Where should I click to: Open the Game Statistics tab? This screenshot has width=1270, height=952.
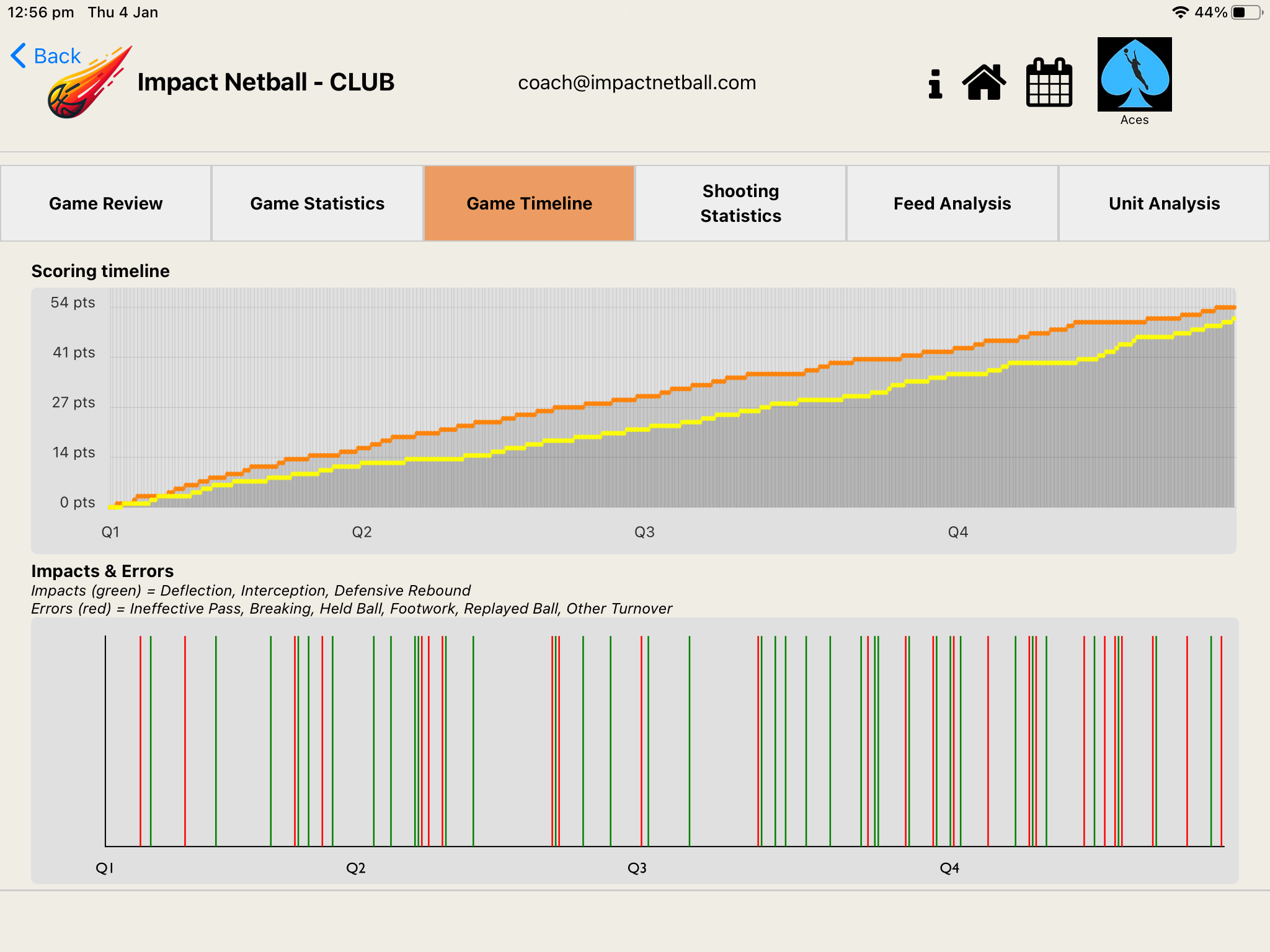pyautogui.click(x=317, y=203)
